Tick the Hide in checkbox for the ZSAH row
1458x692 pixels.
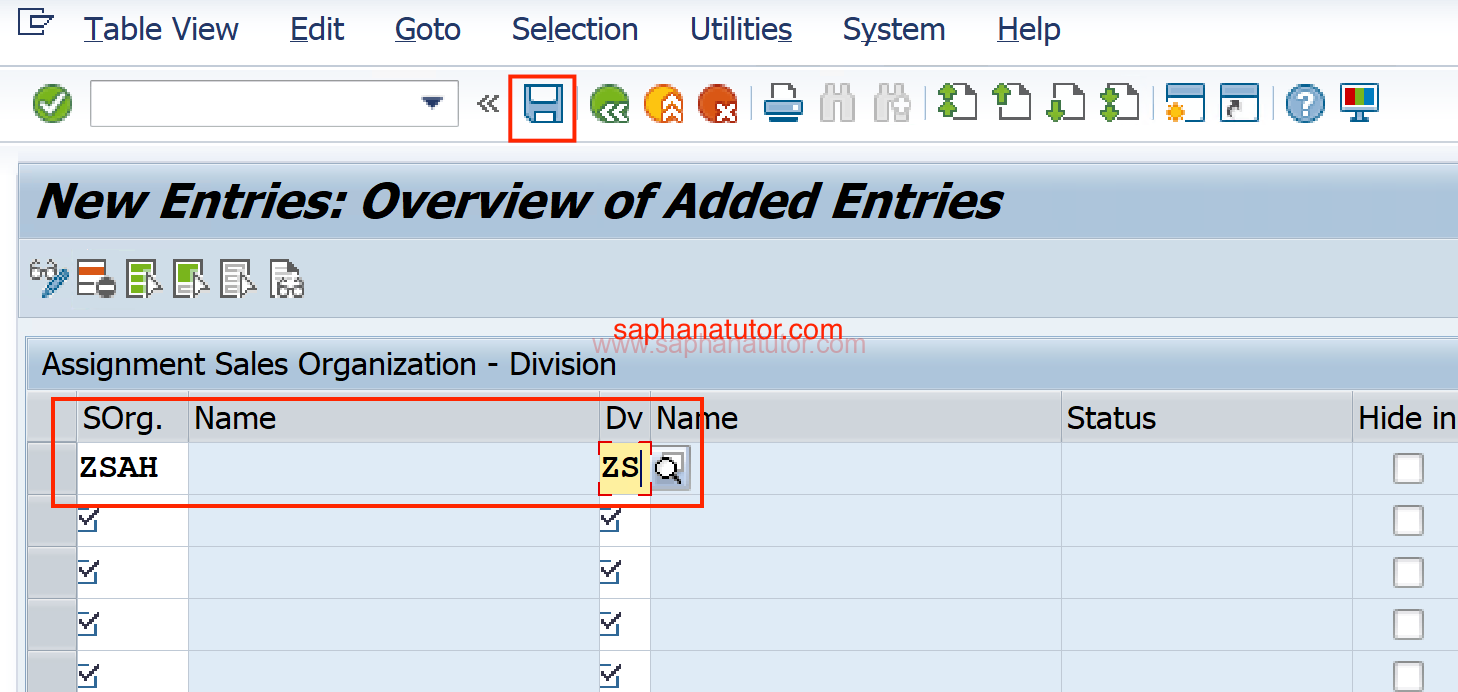(x=1408, y=469)
